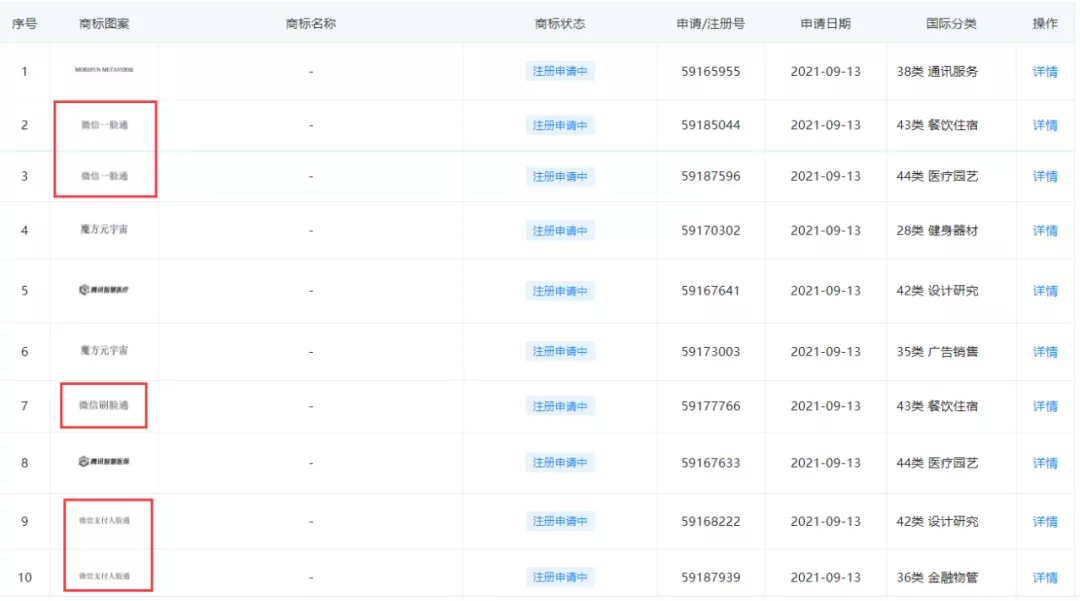The width and height of the screenshot is (1080, 601).
Task: Open 详情 for application number 59185044
Action: pyautogui.click(x=1044, y=125)
